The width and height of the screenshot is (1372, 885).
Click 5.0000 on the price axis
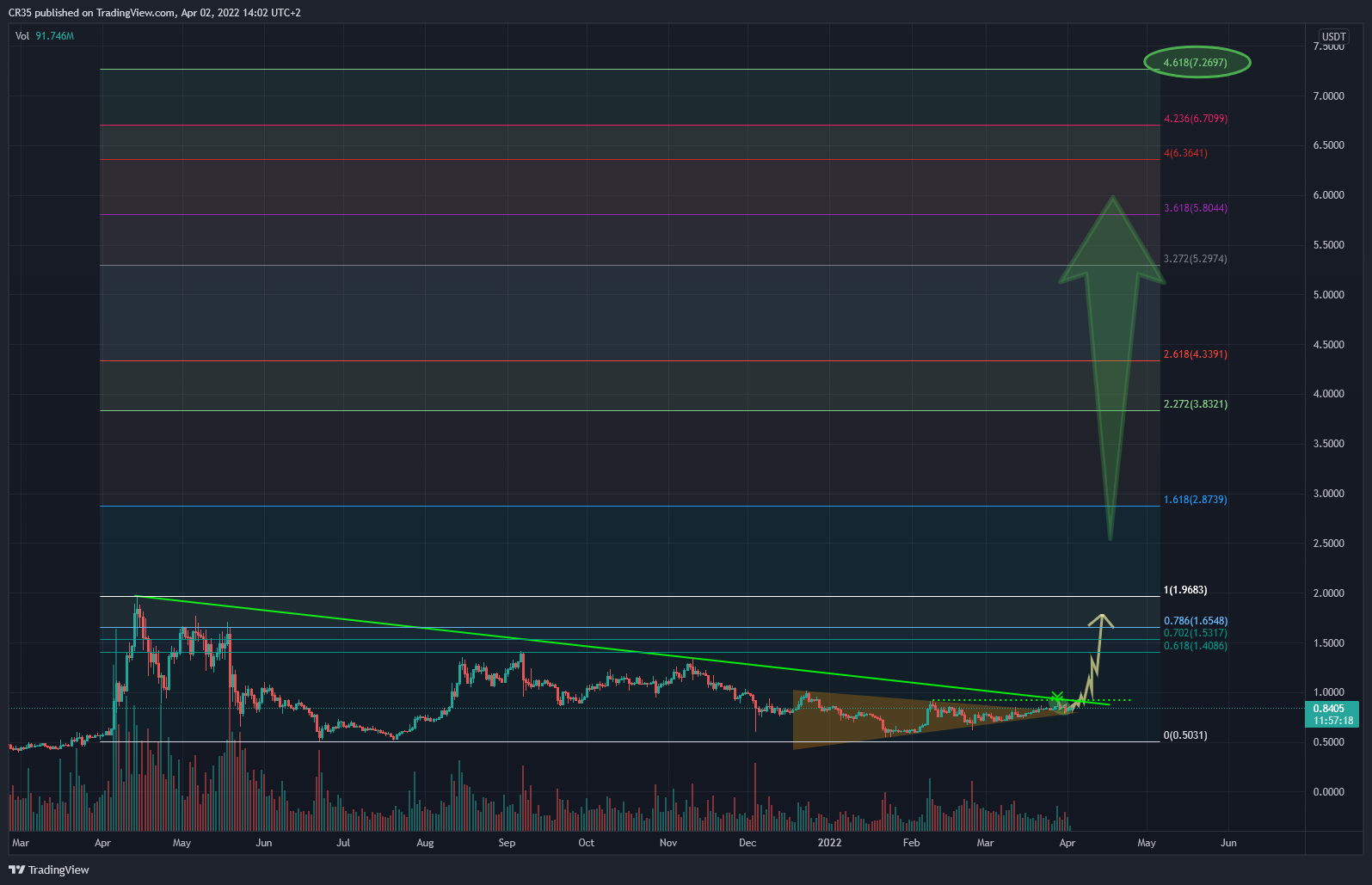pyautogui.click(x=1328, y=295)
